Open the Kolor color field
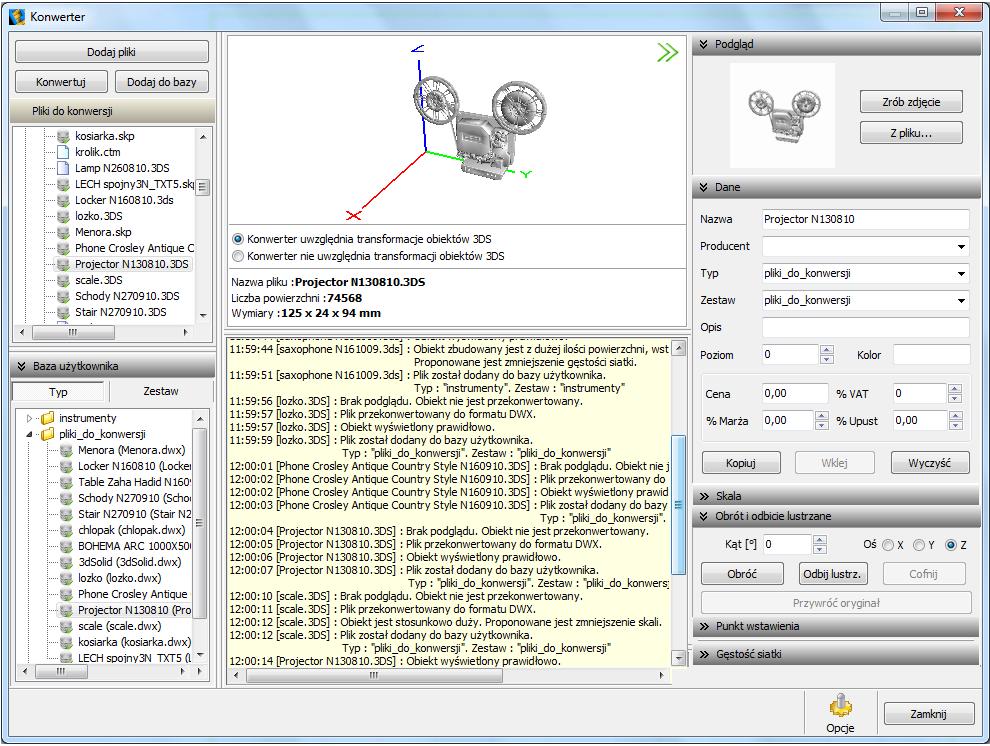990x746 pixels. point(931,355)
